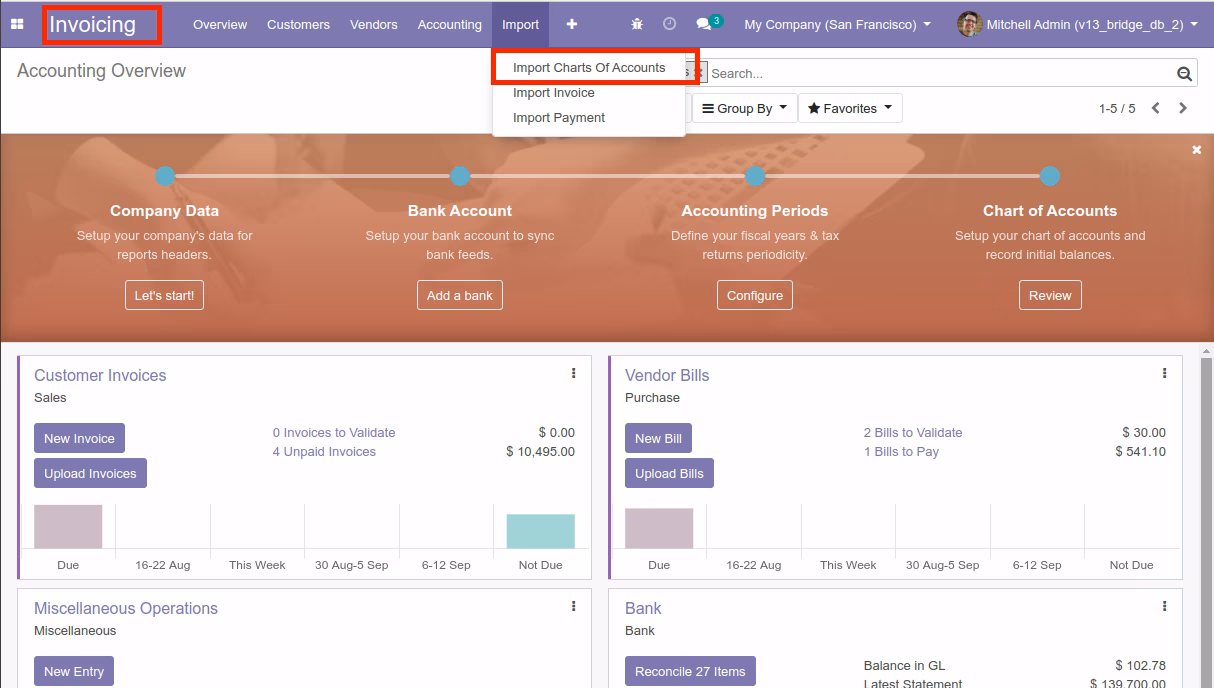The height and width of the screenshot is (688, 1214).
Task: Open Customer Invoices card options menu
Action: click(573, 373)
